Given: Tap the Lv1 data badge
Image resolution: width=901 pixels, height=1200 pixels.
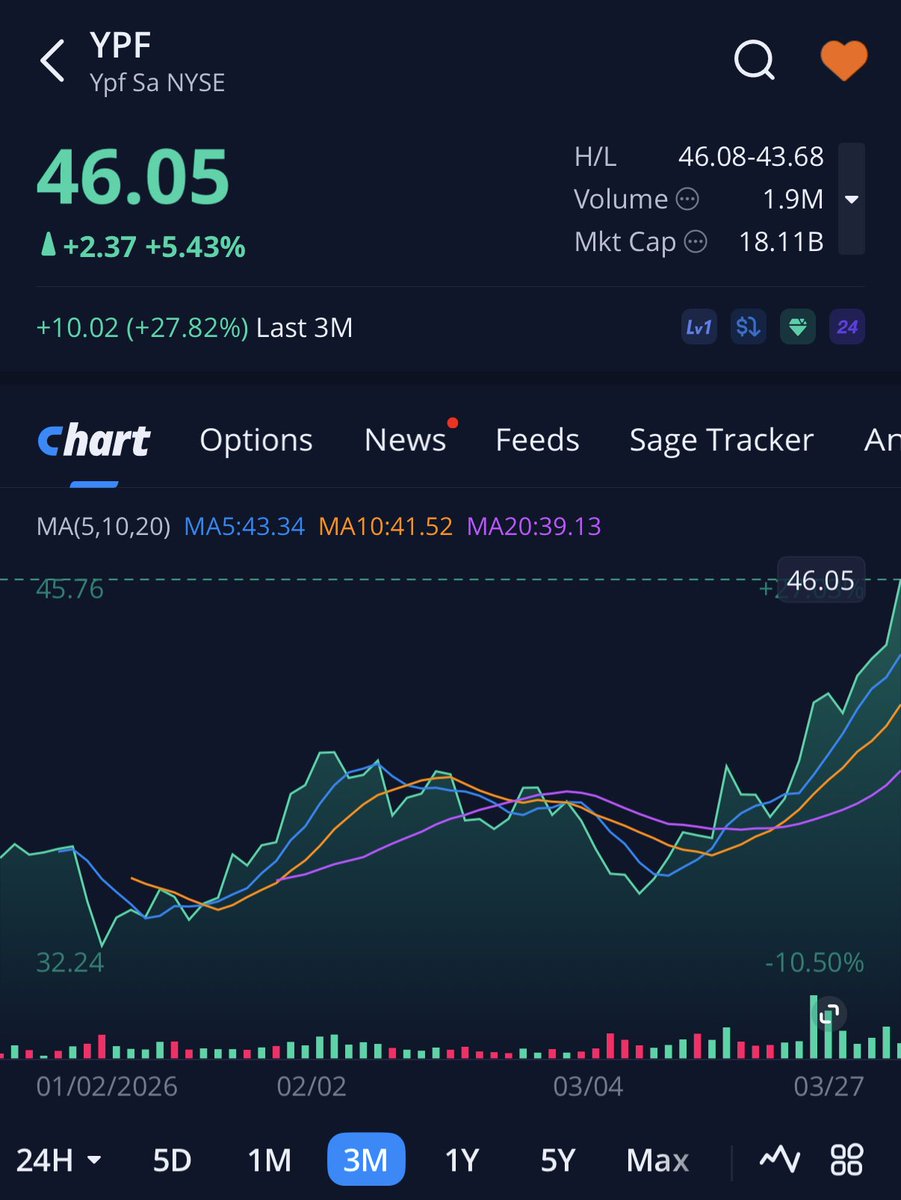Looking at the screenshot, I should pos(699,327).
